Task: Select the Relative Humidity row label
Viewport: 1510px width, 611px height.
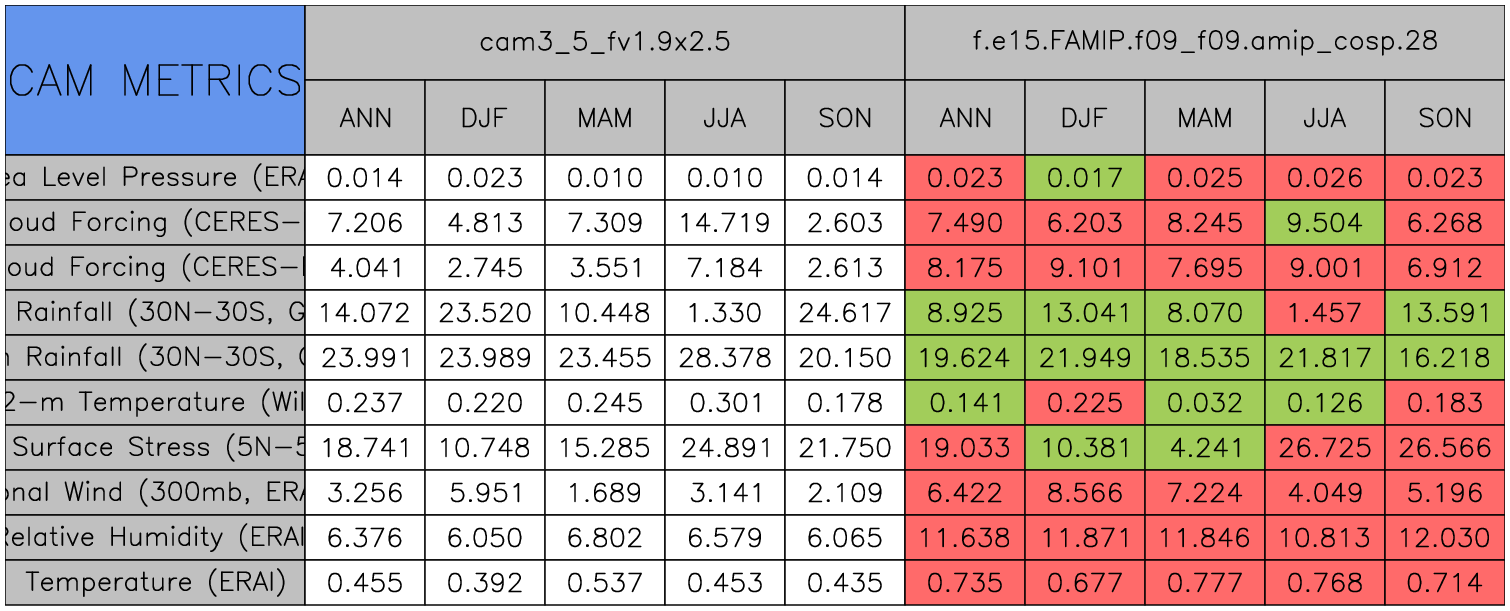Action: [155, 537]
